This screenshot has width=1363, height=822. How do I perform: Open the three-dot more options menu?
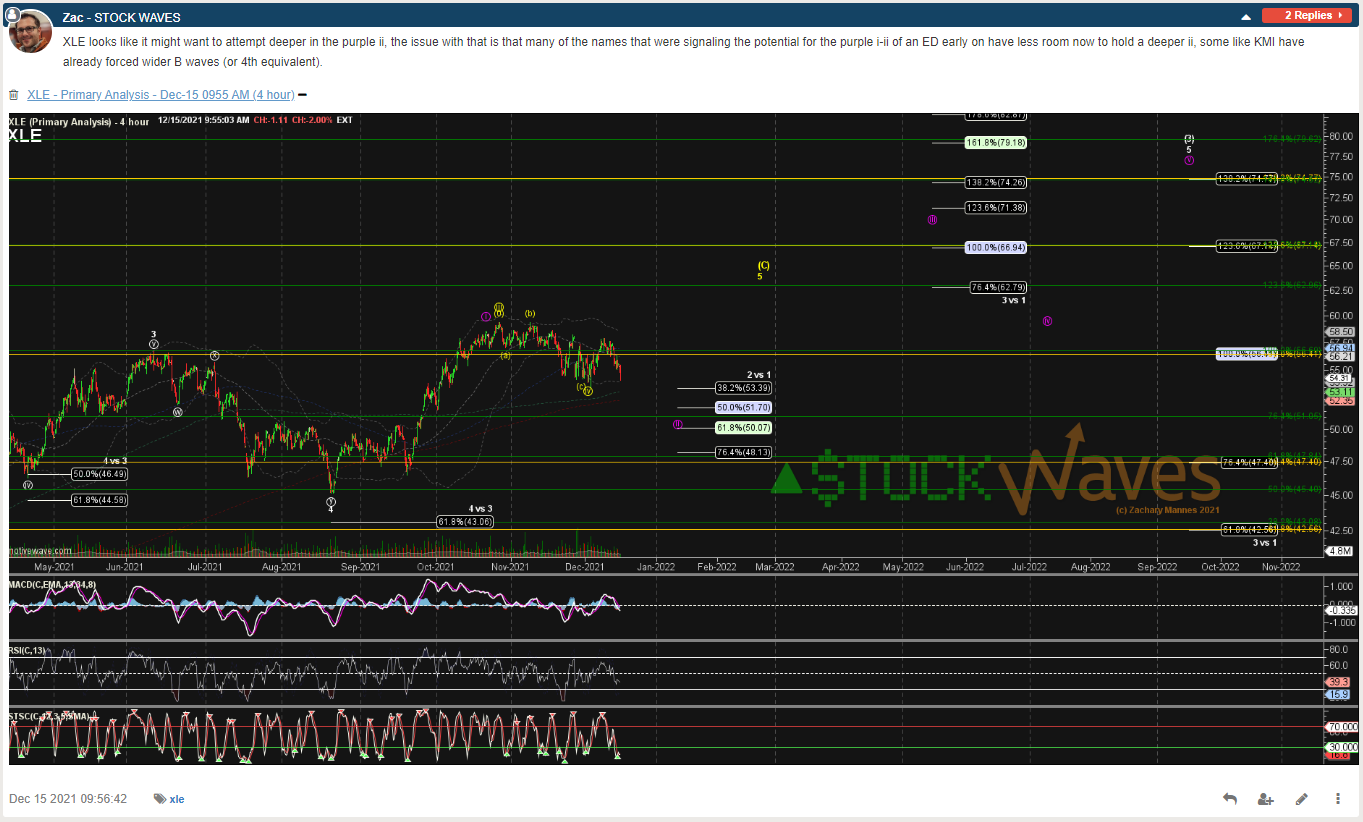click(1338, 799)
